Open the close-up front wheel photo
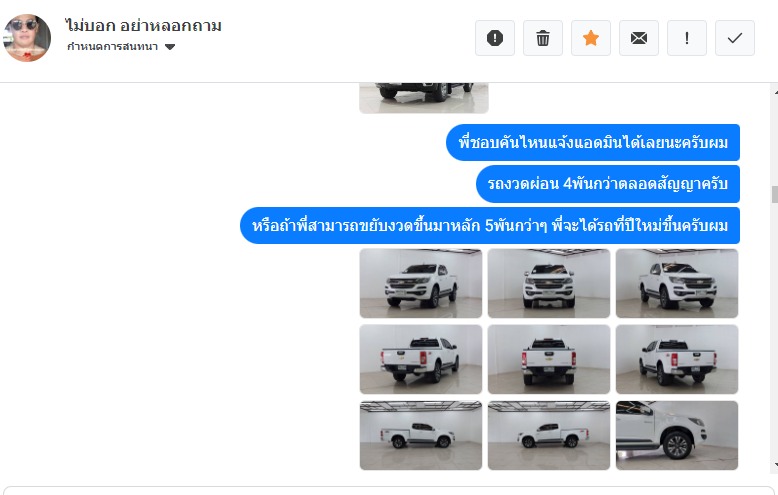This screenshot has height=495, width=778. [x=677, y=435]
